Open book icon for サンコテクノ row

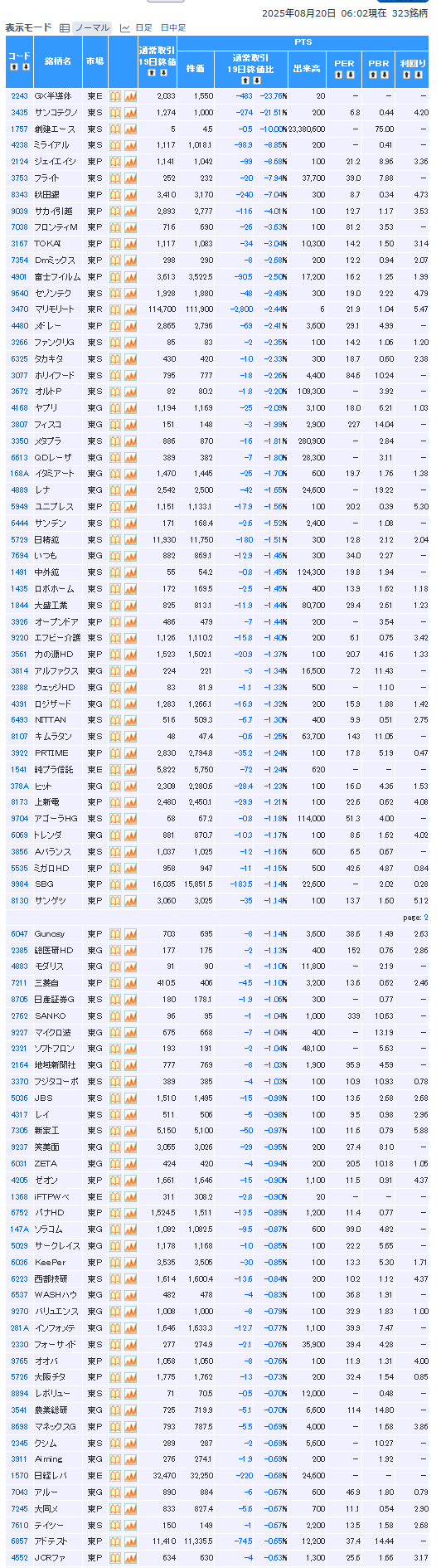click(115, 113)
